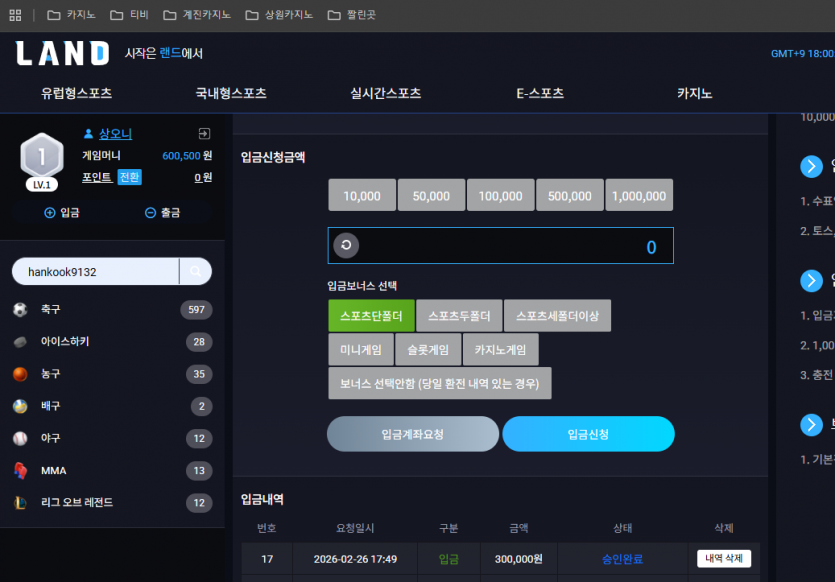The height and width of the screenshot is (582, 835).
Task: Open 농구 basketball category
Action: 112,374
